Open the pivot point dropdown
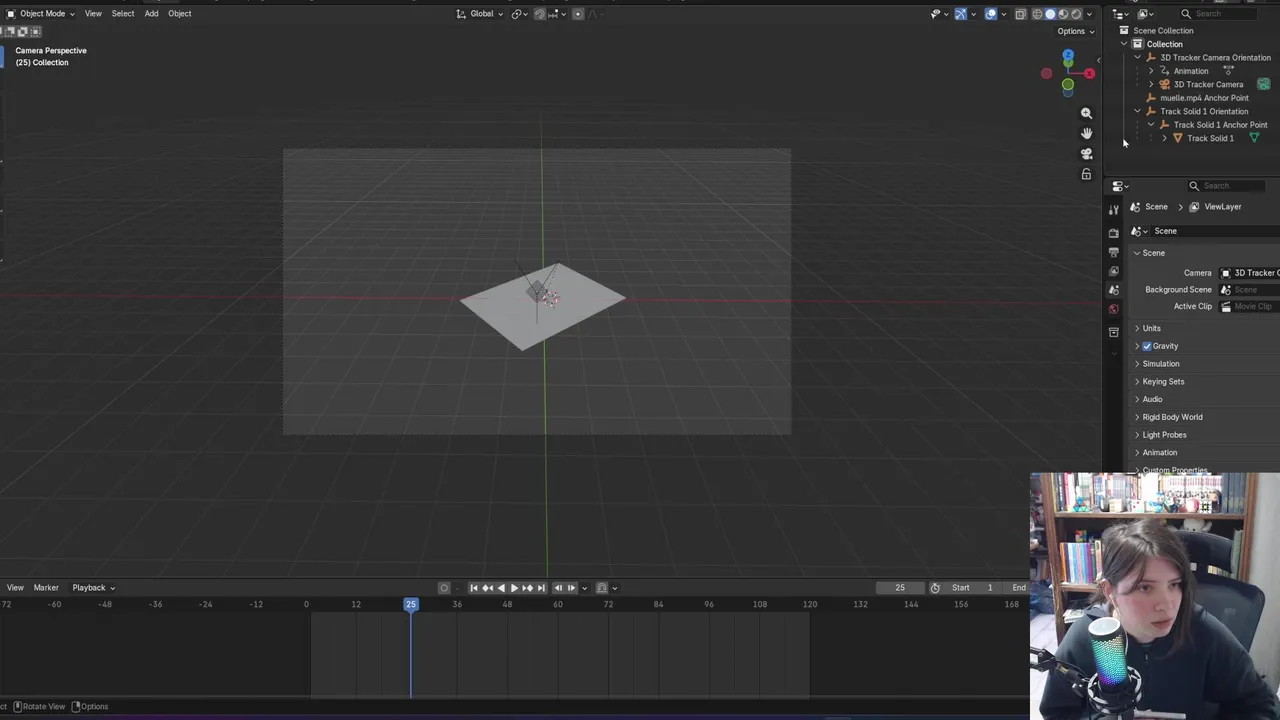Screen dimensions: 1280x720 pos(520,14)
